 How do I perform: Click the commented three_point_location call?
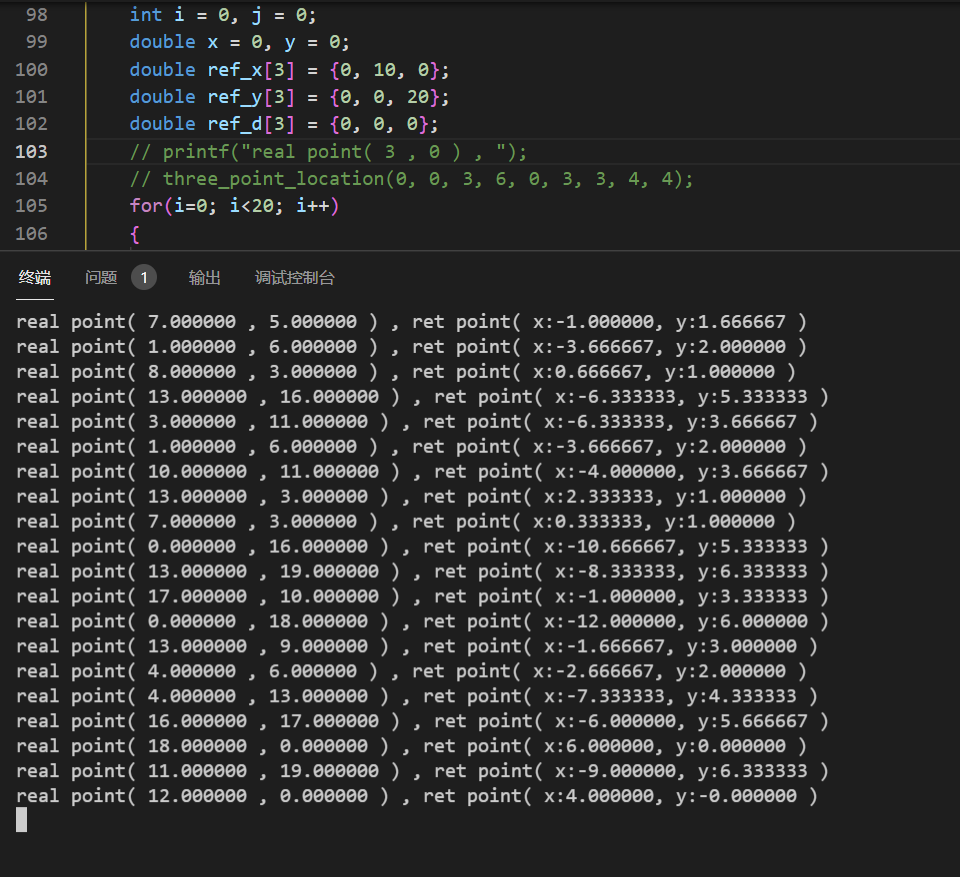pos(411,179)
